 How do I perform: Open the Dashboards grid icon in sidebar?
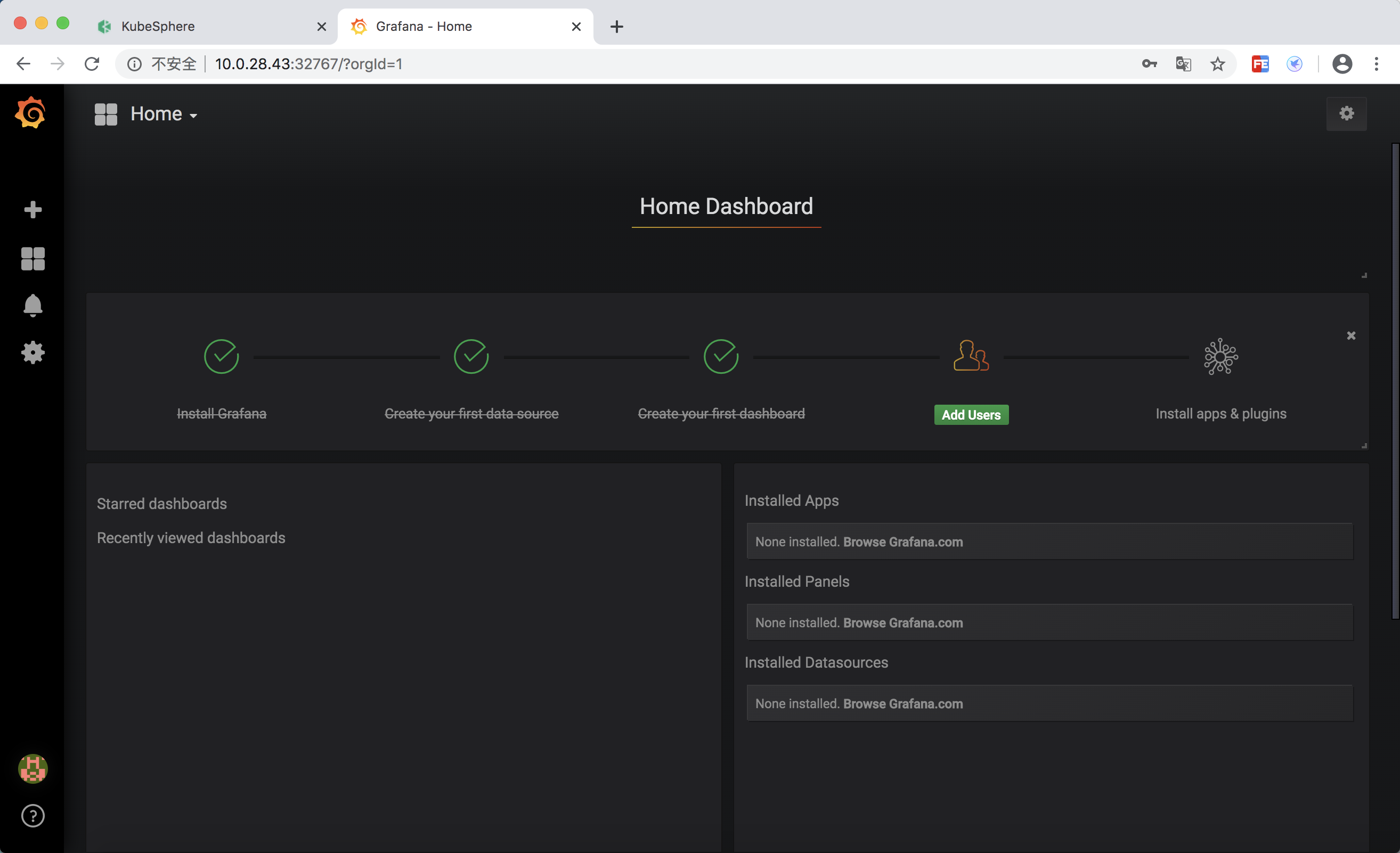pyautogui.click(x=32, y=259)
